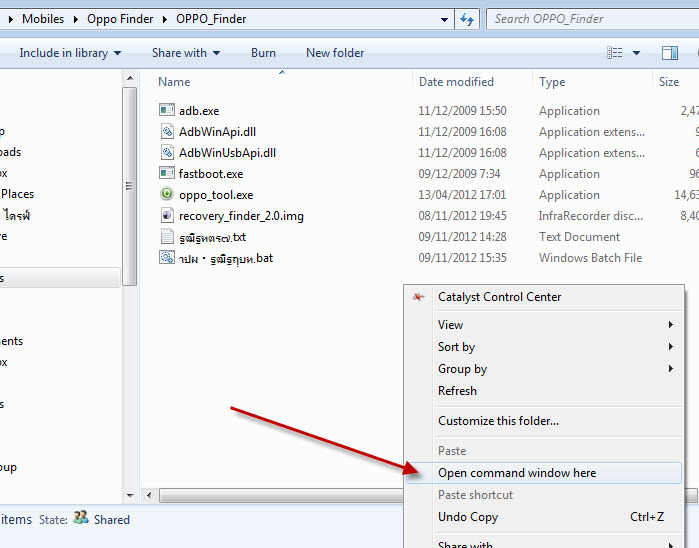The height and width of the screenshot is (548, 699).
Task: Click the adb.exe file icon
Action: [x=167, y=110]
